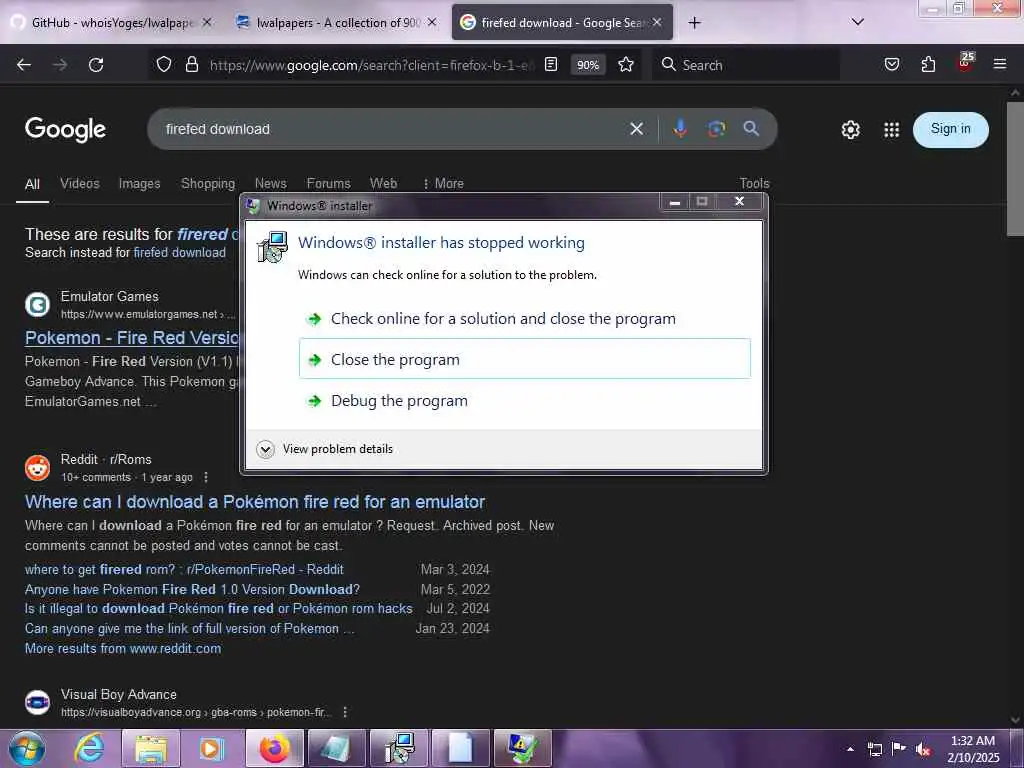
Task: Open Pokemon - Fire Red Version result
Action: [x=133, y=338]
